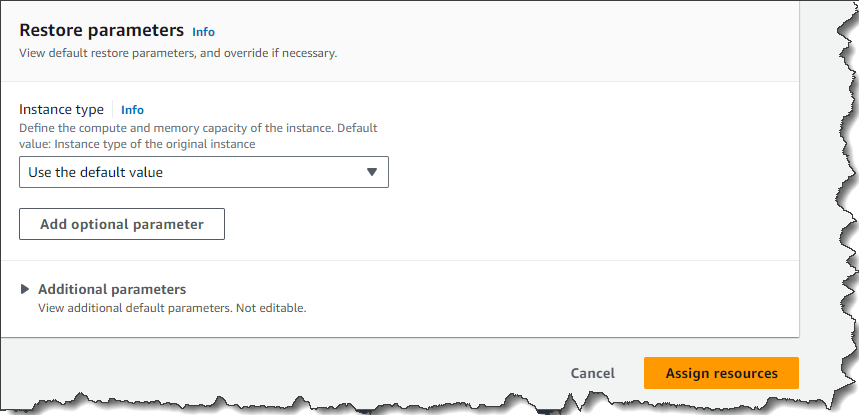Viewport: 859px width, 415px height.
Task: Click the Add optional parameter button
Action: pos(122,224)
